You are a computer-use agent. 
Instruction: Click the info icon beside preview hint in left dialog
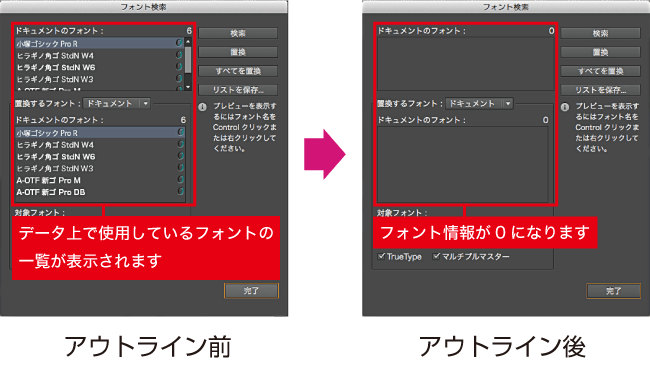202,107
